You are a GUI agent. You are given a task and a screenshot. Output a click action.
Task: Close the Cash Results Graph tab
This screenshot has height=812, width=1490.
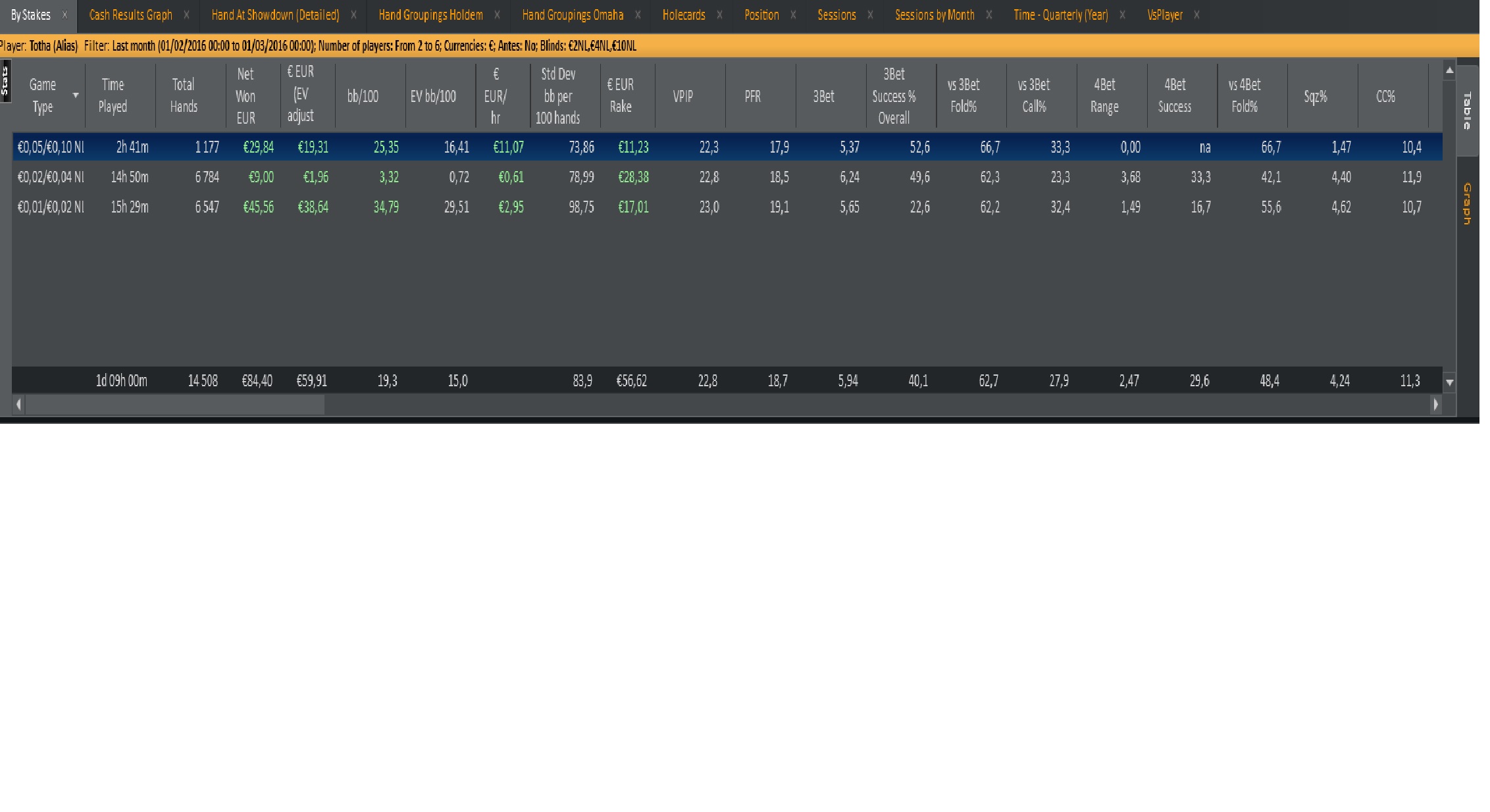tap(186, 14)
